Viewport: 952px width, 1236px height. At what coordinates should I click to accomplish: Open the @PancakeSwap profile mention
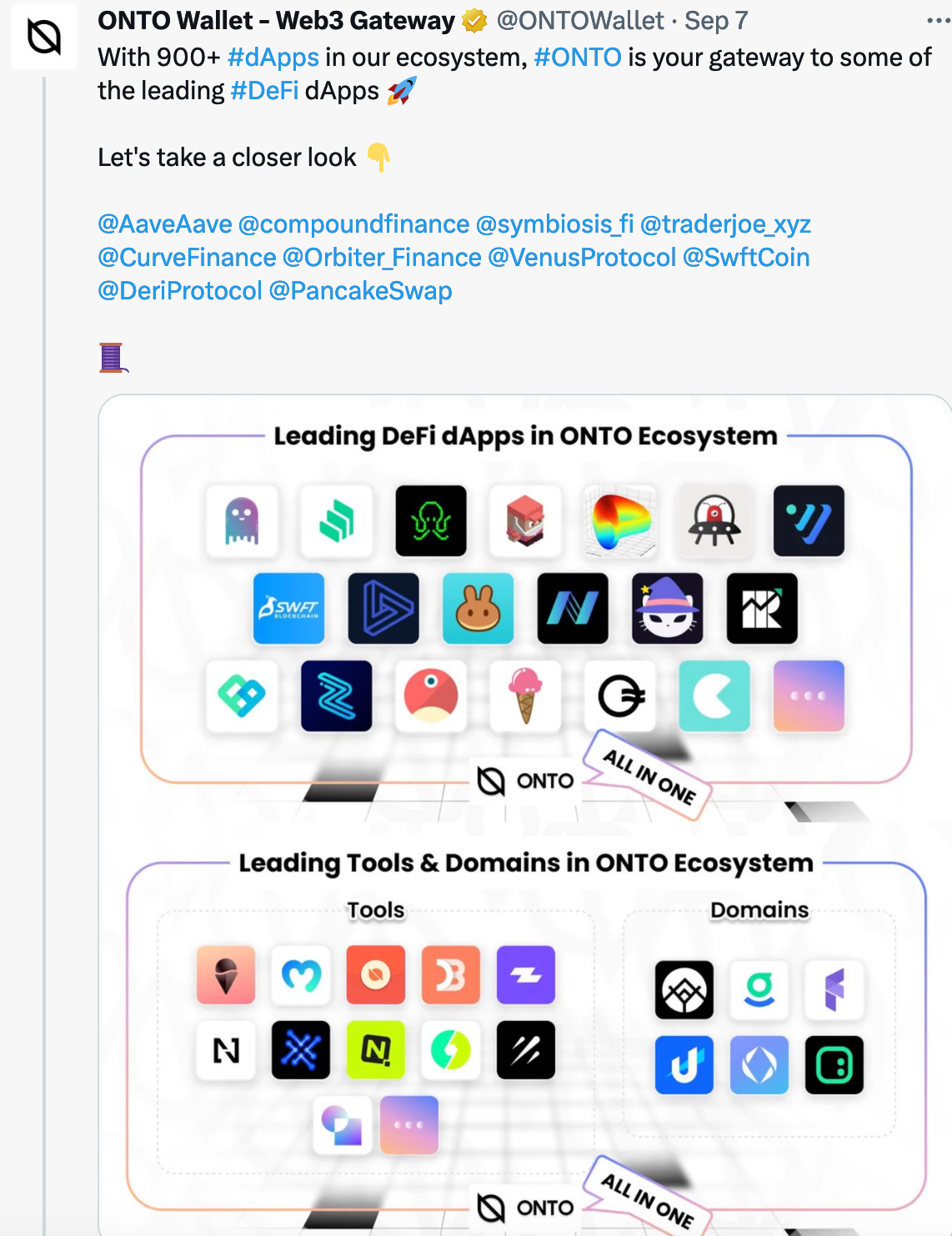tap(361, 290)
